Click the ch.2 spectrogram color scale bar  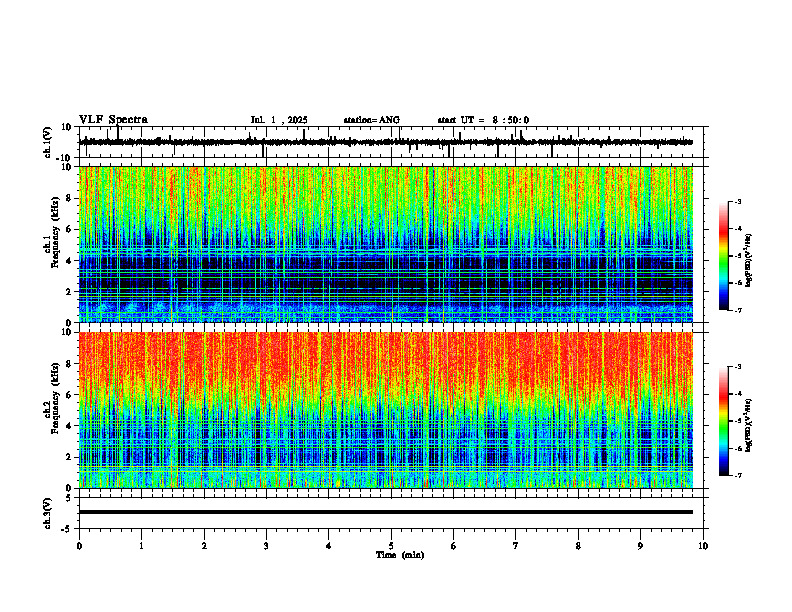tap(724, 421)
